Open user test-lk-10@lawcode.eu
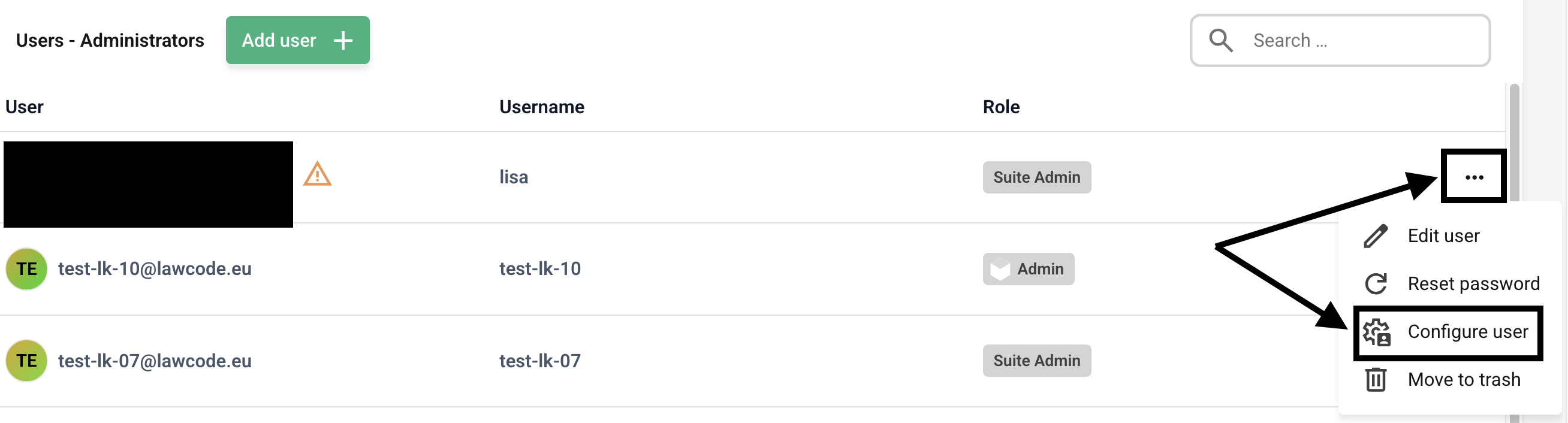 [155, 269]
